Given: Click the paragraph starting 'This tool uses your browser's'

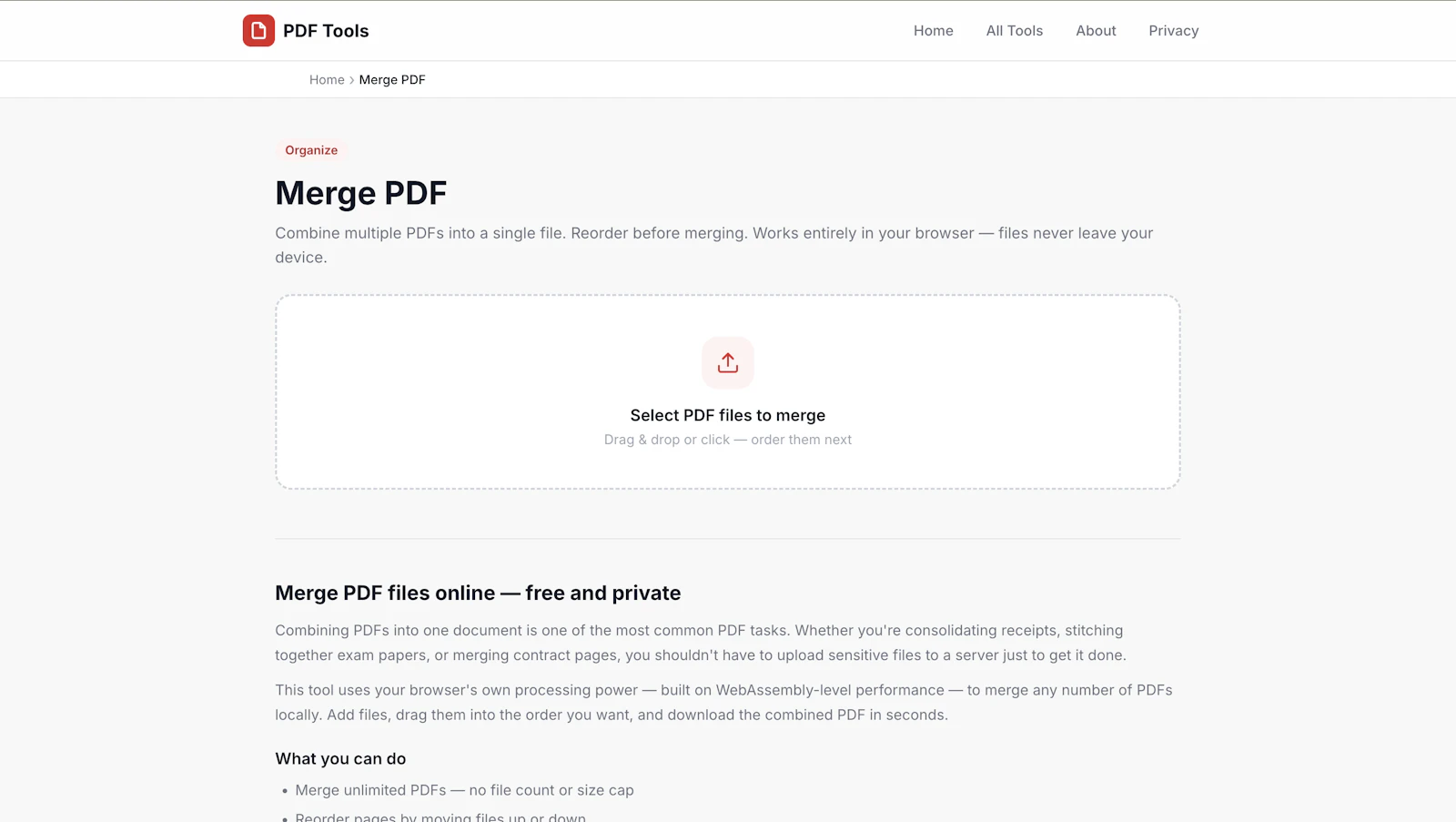Looking at the screenshot, I should pyautogui.click(x=724, y=703).
